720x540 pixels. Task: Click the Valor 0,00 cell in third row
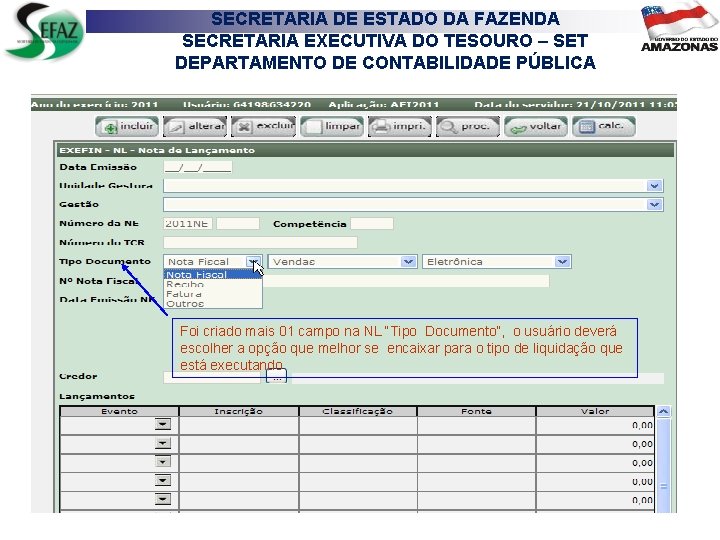(595, 463)
